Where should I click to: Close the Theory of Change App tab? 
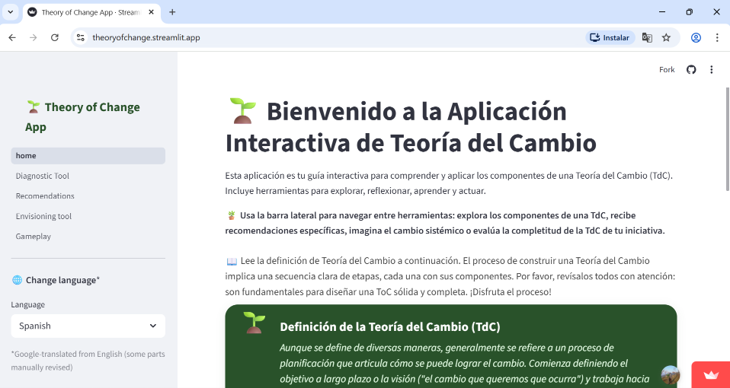point(151,12)
